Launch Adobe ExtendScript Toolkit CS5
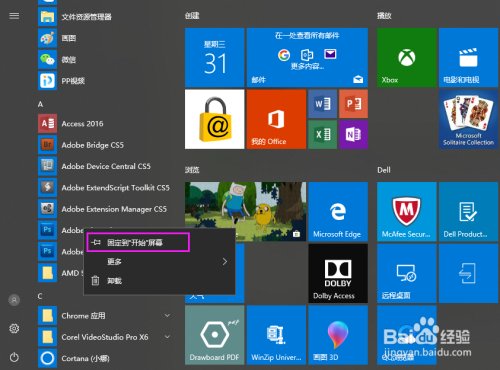 tap(105, 188)
